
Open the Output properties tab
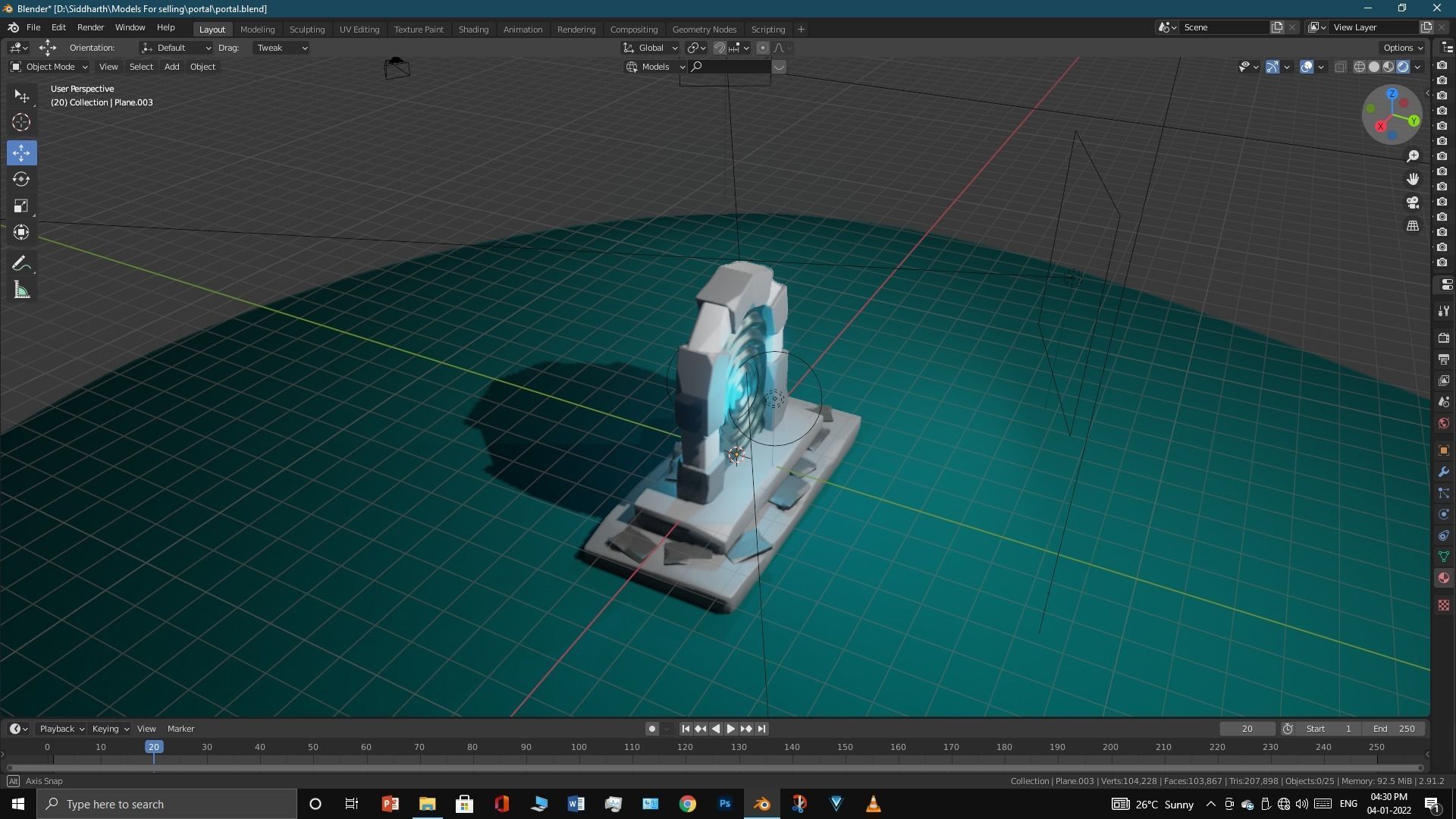tap(1444, 359)
